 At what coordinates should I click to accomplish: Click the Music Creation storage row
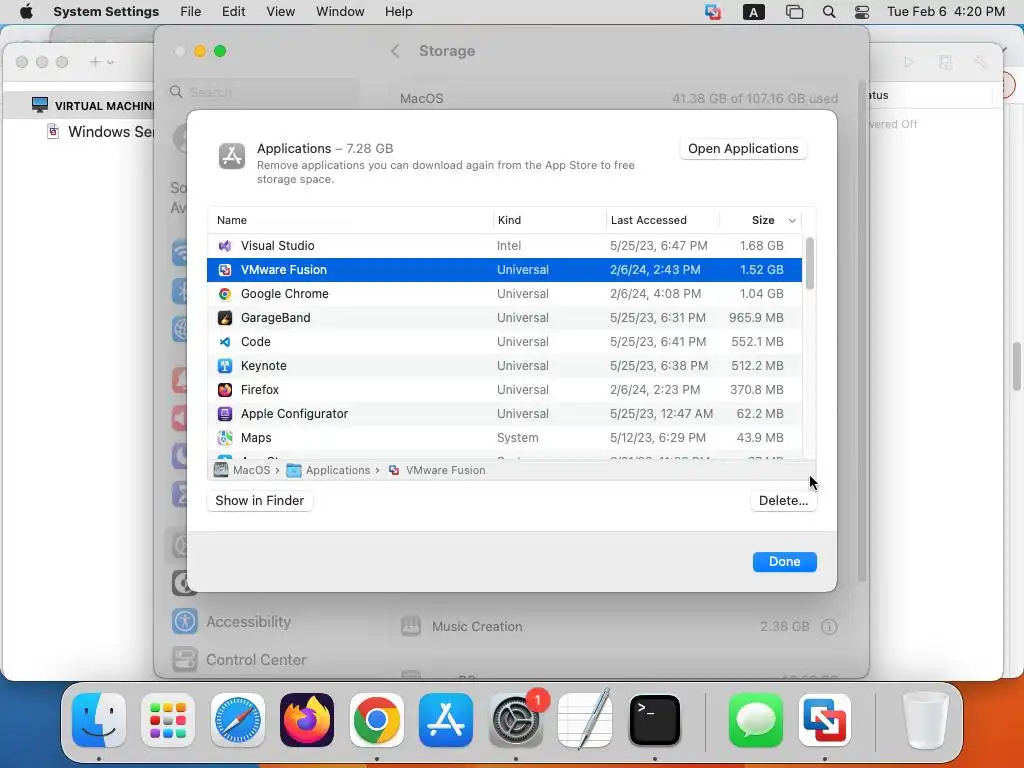619,627
